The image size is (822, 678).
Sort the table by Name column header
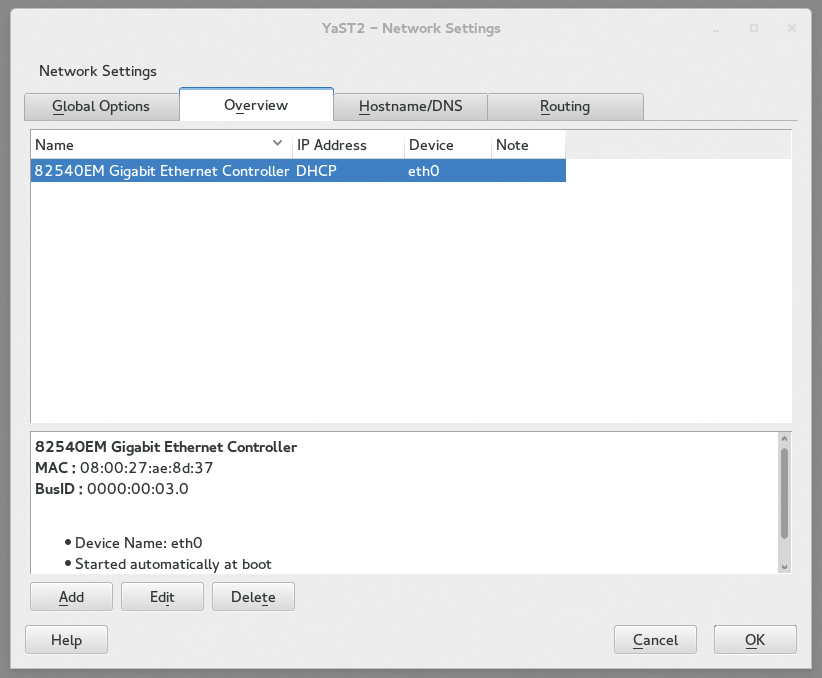coord(150,145)
